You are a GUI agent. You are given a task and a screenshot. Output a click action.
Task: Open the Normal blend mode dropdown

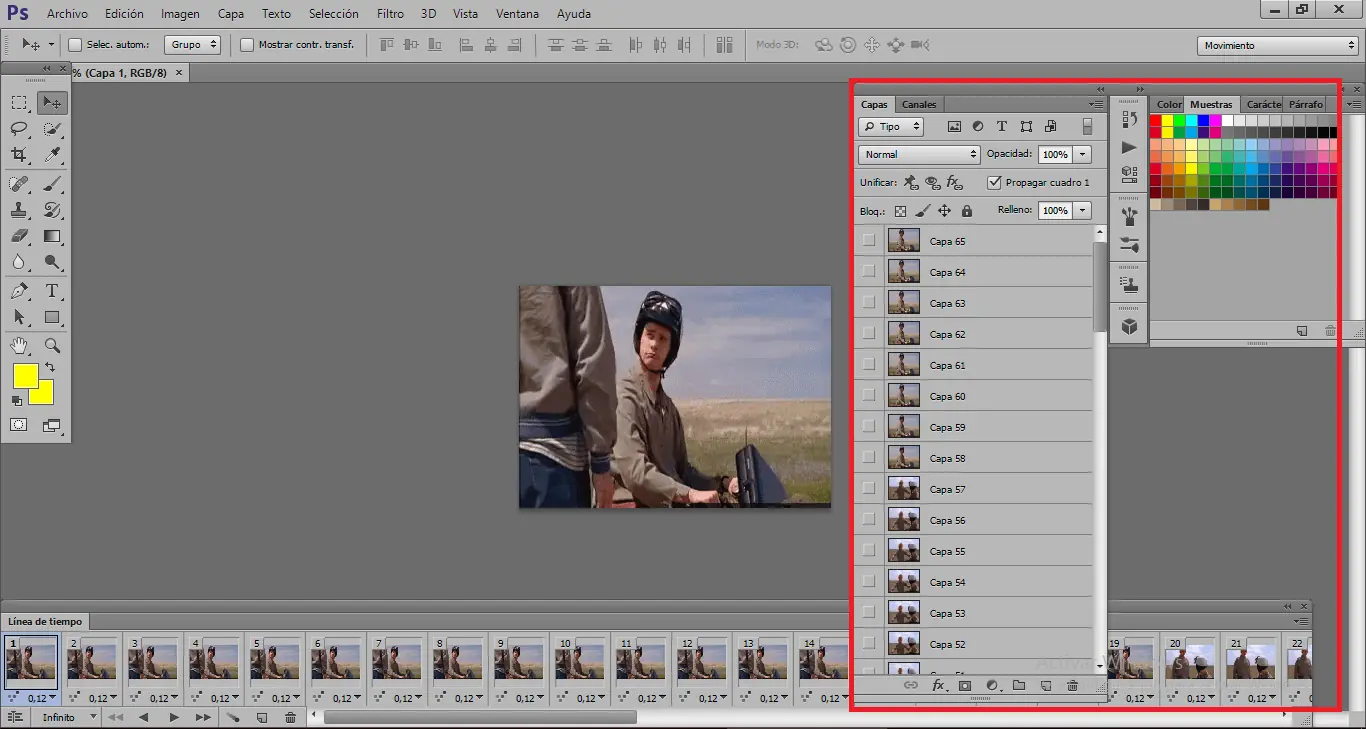click(919, 155)
